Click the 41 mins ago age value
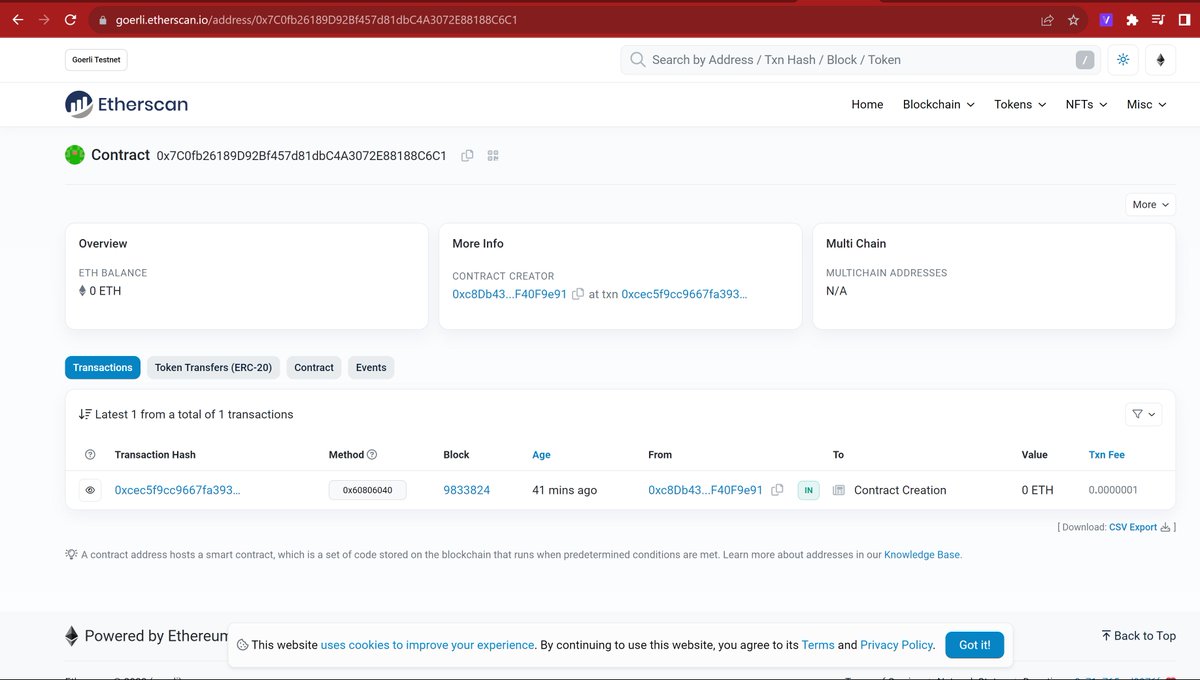 [x=564, y=490]
